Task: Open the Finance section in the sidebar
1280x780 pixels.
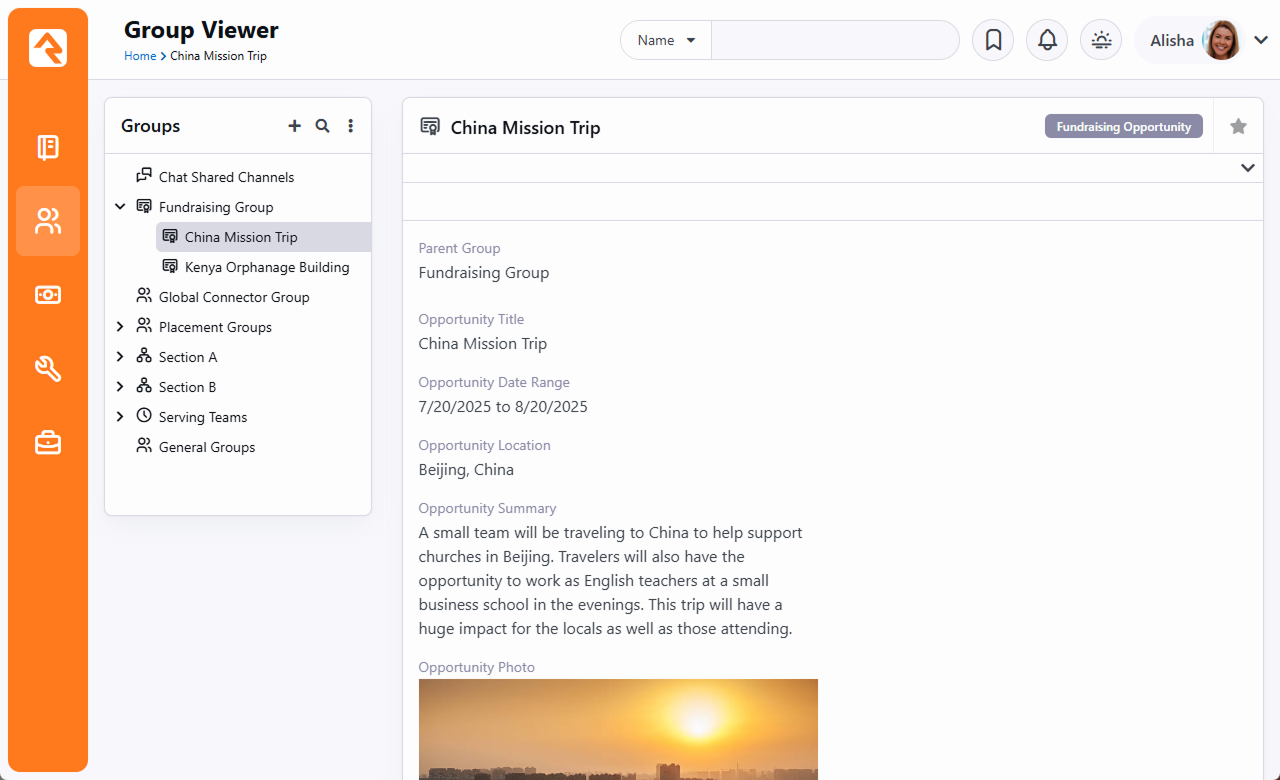Action: click(48, 294)
